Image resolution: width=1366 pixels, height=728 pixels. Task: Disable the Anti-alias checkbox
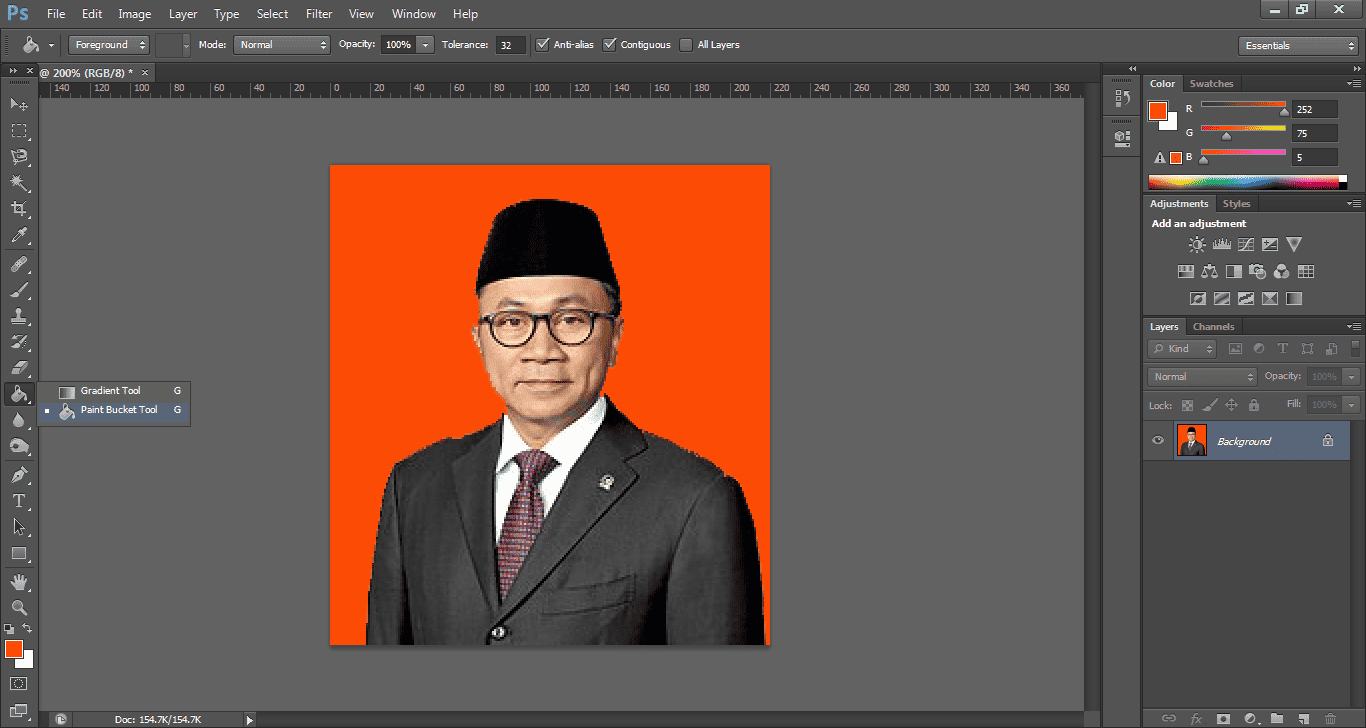pyautogui.click(x=543, y=45)
